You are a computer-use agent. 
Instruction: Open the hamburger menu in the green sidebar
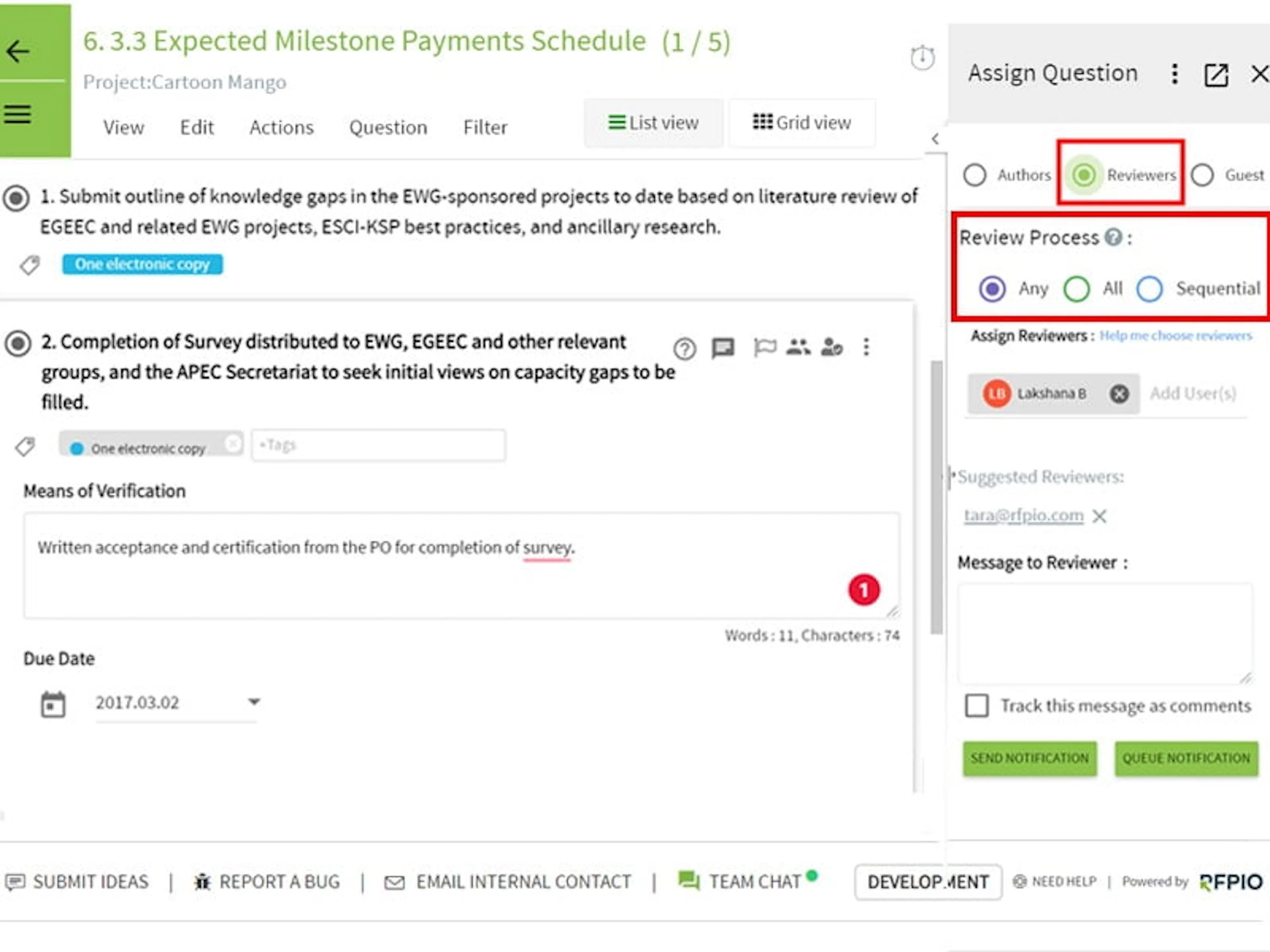17,114
